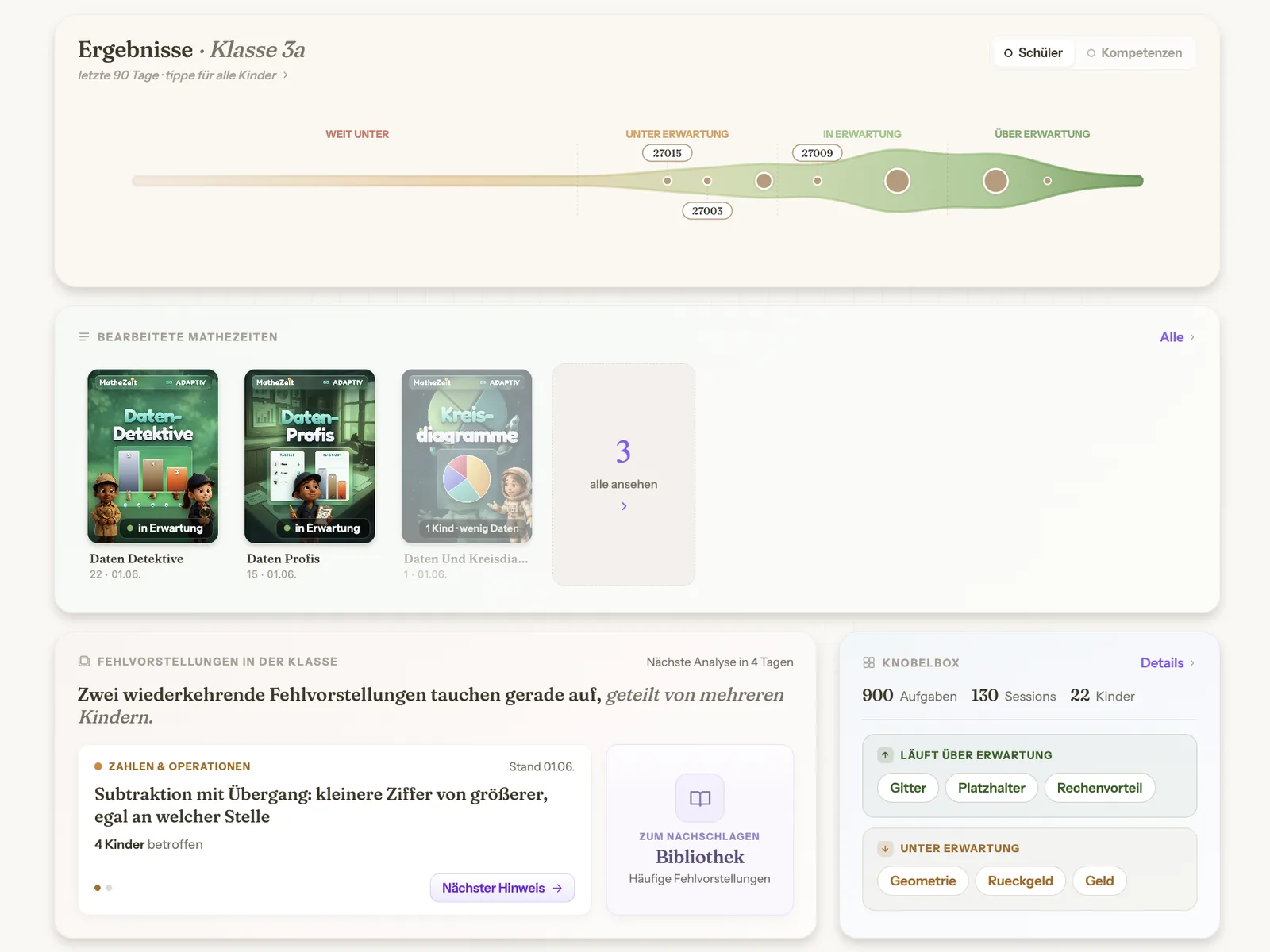Switch to the Kompetenzen view
1270x952 pixels.
coord(1134,53)
